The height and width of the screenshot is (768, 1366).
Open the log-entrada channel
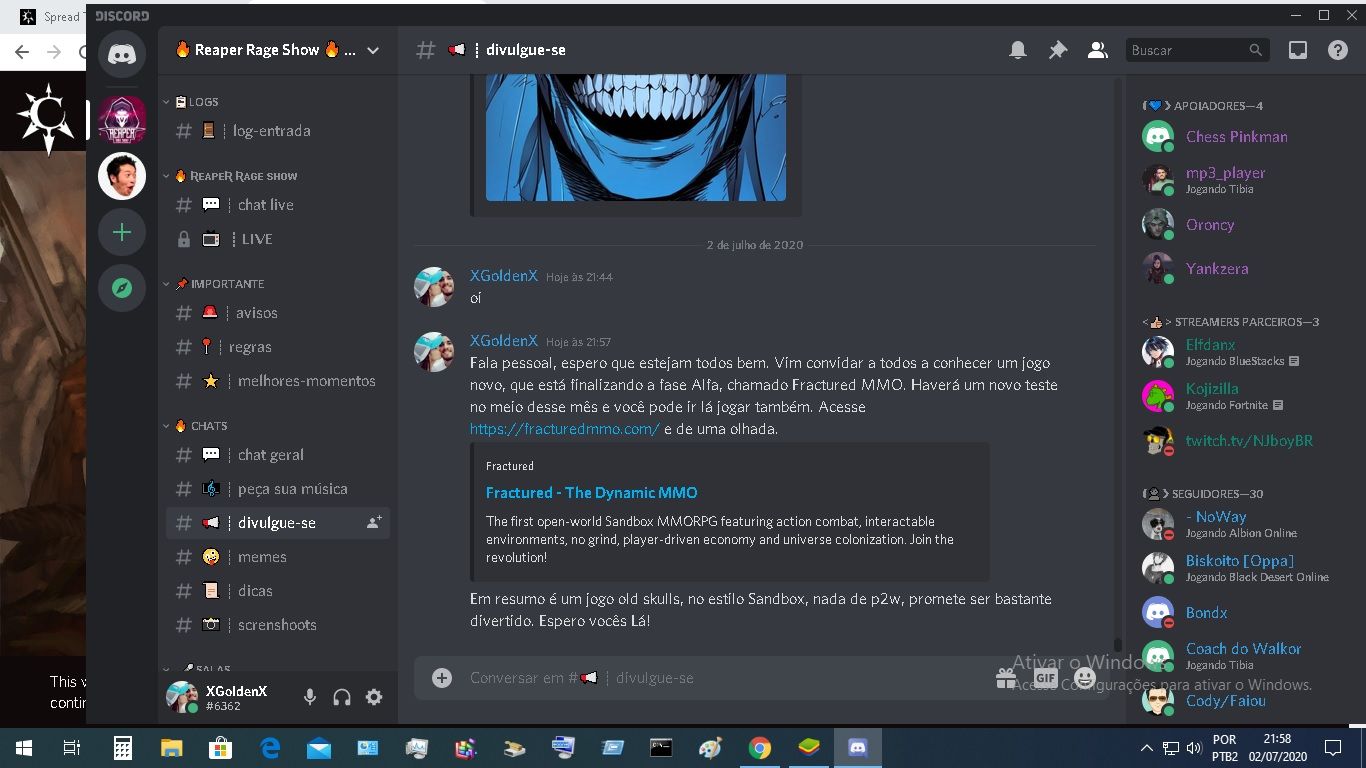coord(278,131)
